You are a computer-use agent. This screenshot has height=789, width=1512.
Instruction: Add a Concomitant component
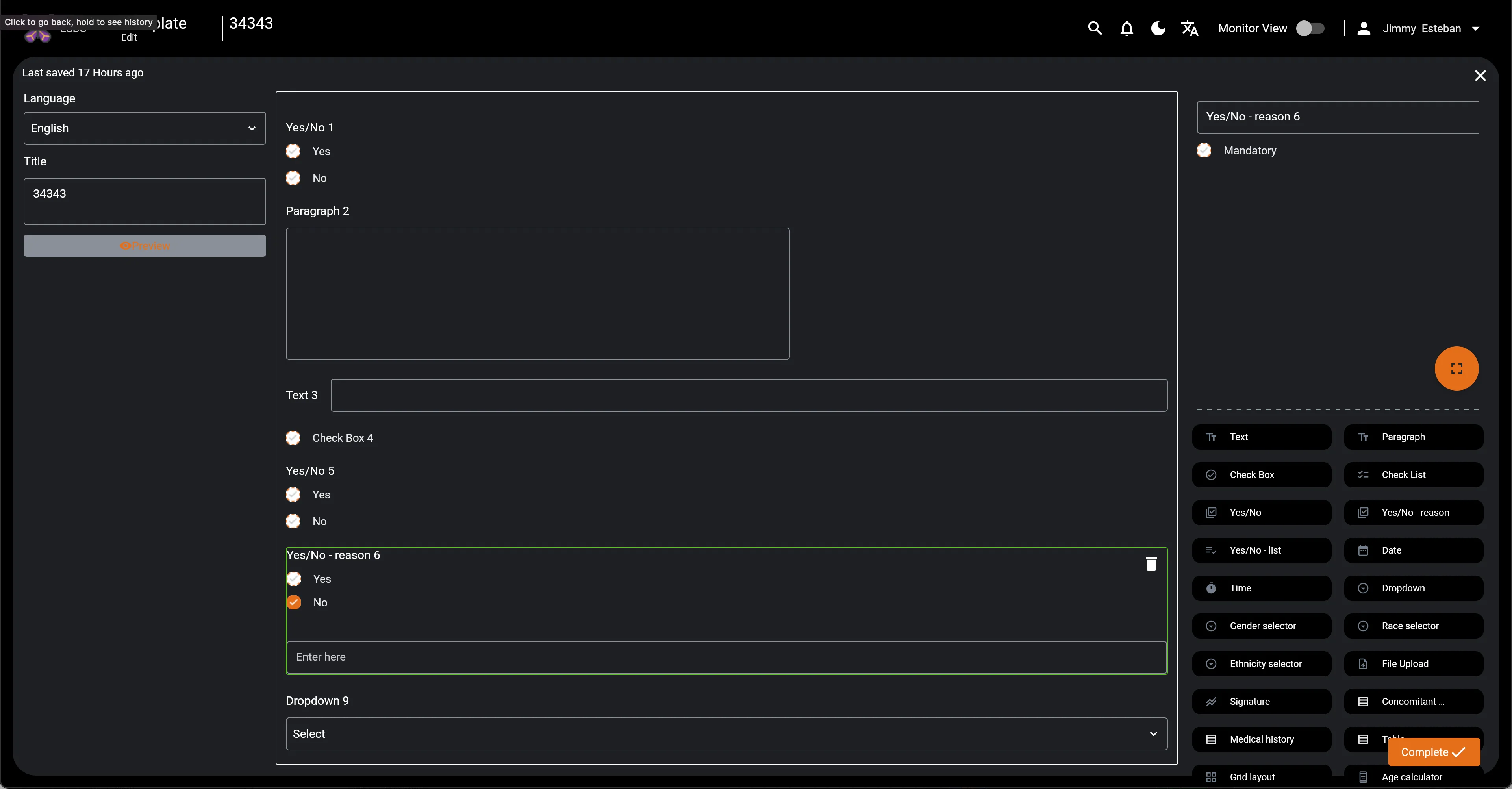1414,702
